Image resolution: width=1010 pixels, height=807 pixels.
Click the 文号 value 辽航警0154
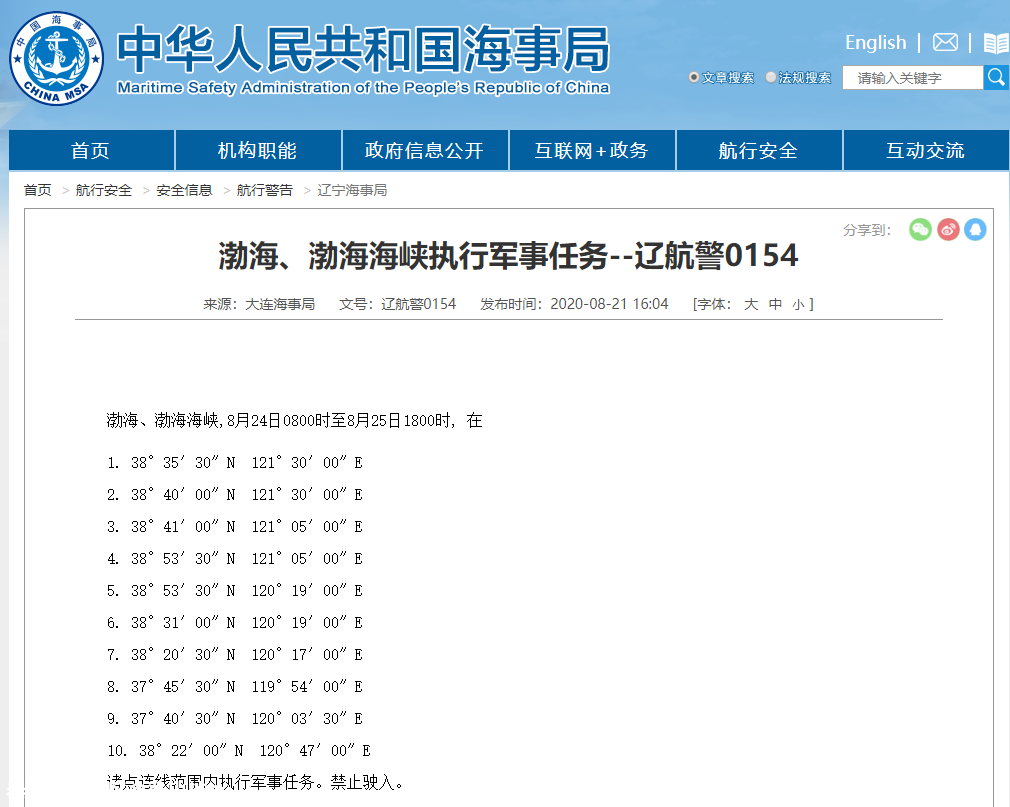click(x=418, y=304)
